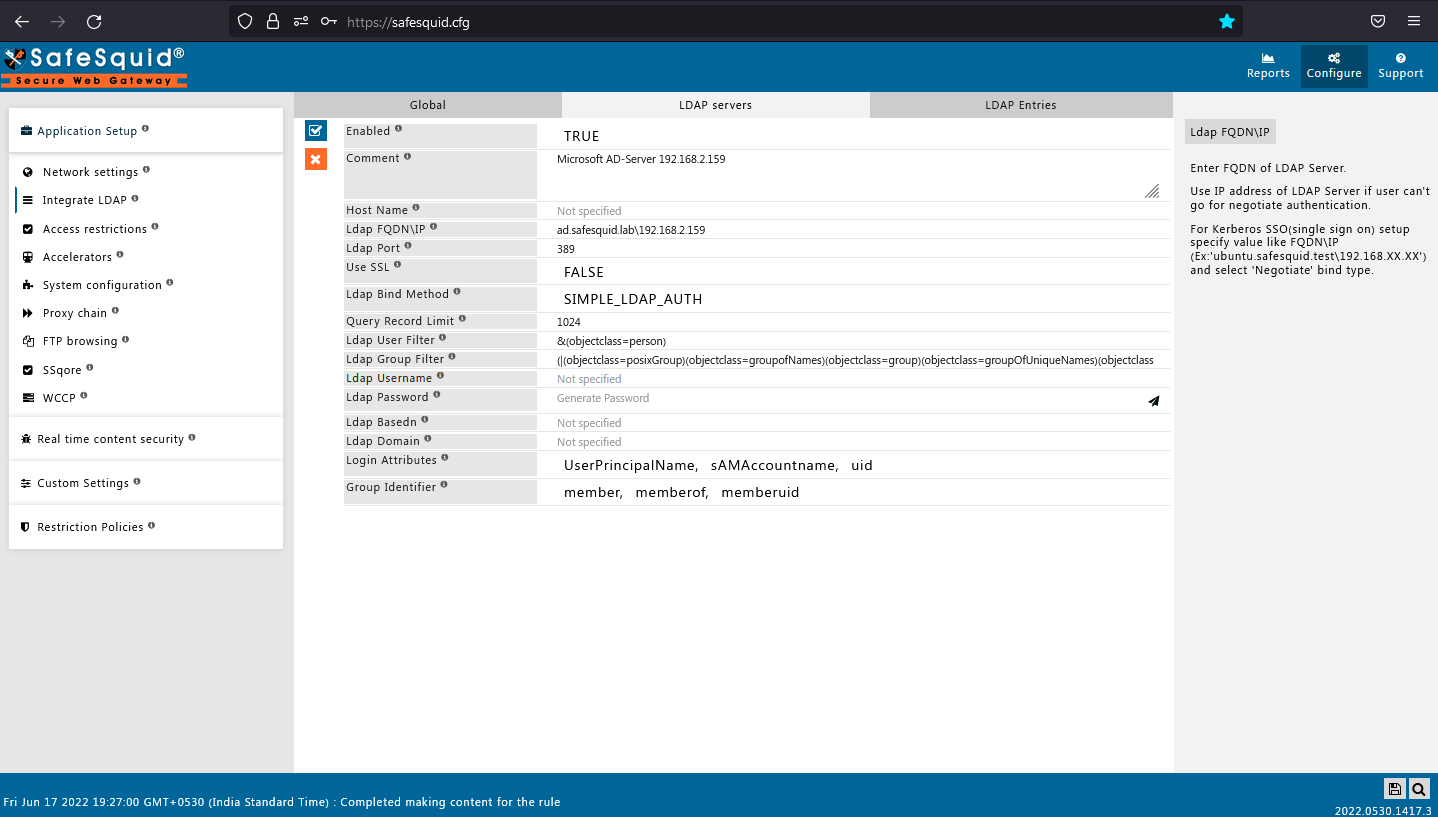Click info icon beside Ldap Password
The width and height of the screenshot is (1438, 817).
point(437,395)
